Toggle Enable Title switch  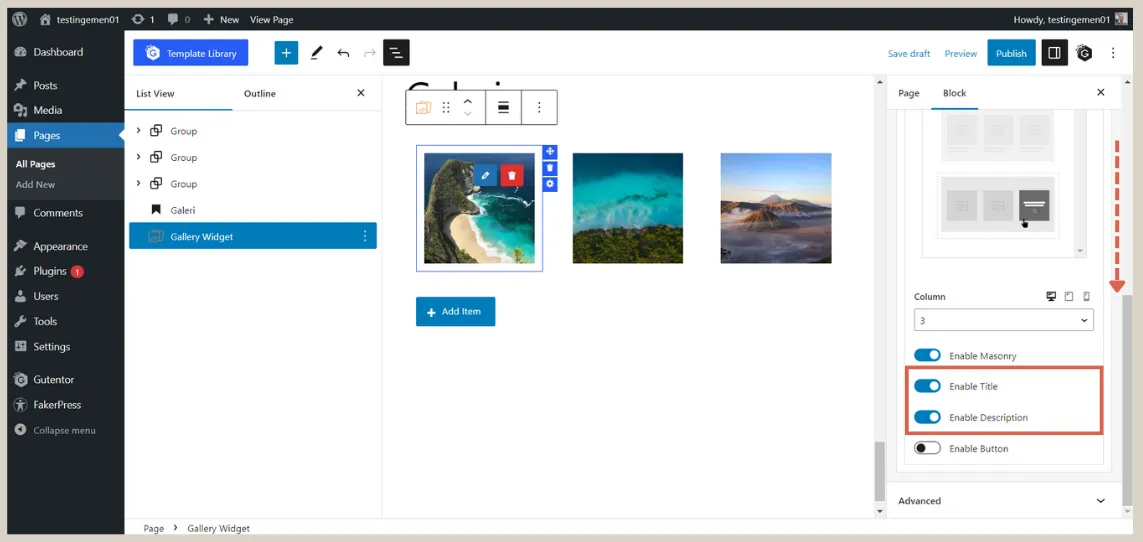coord(927,386)
